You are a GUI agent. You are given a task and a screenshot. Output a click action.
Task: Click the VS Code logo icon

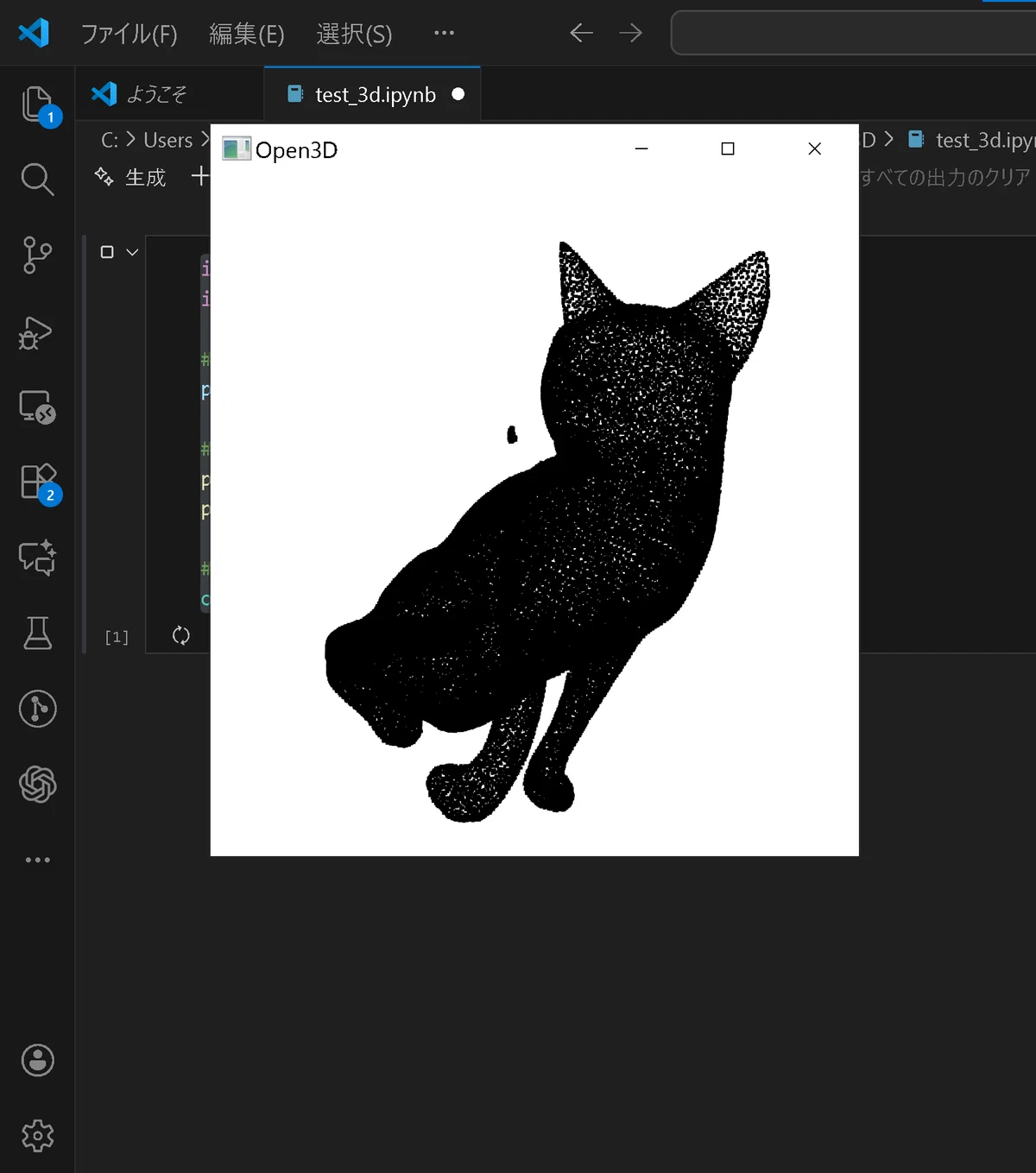coord(34,33)
